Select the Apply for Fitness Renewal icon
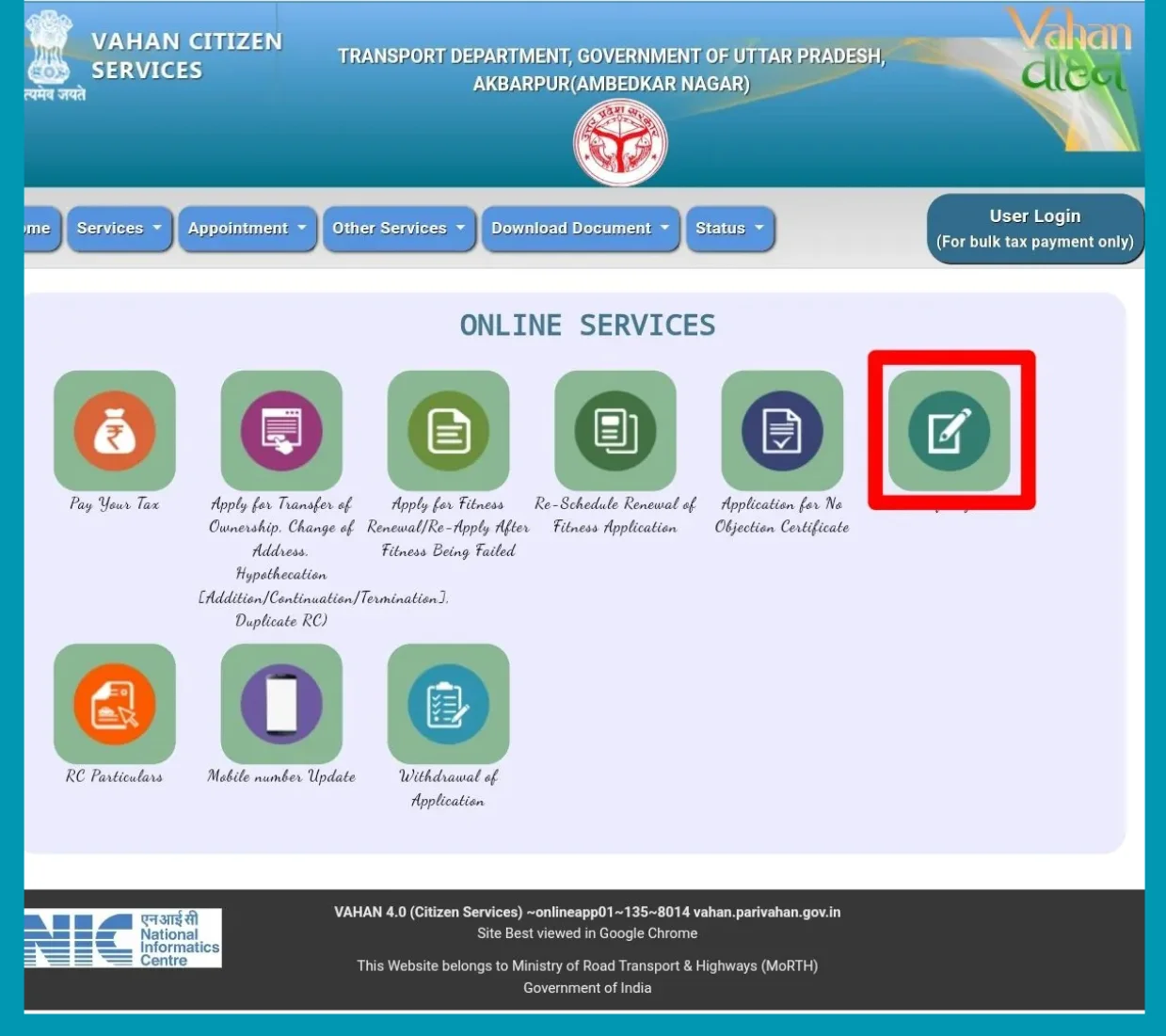The width and height of the screenshot is (1166, 1036). click(x=448, y=431)
